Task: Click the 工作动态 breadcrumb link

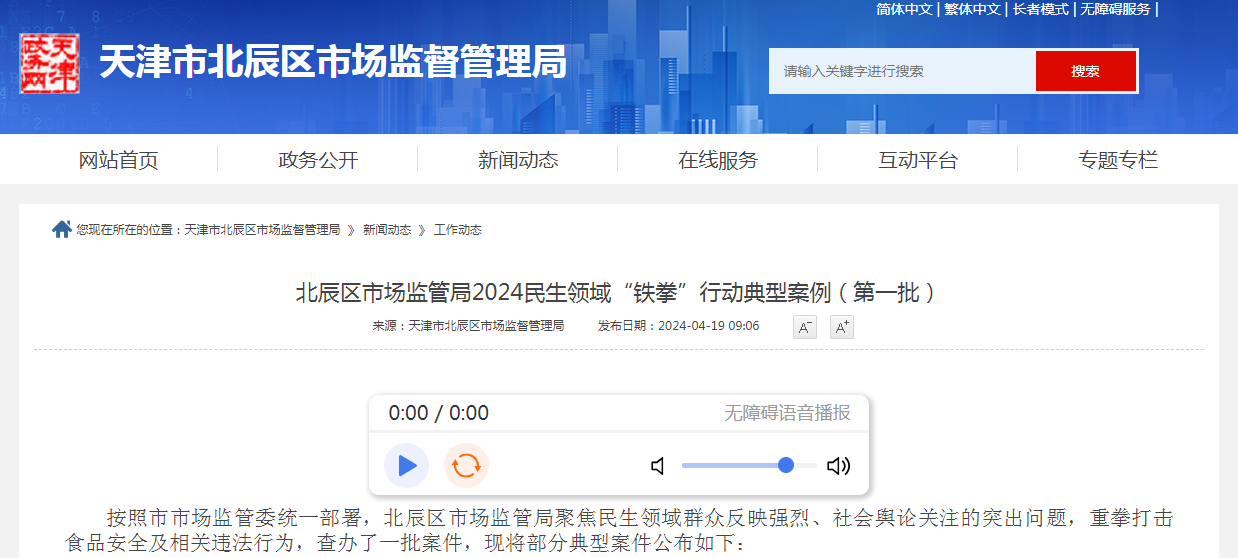Action: pos(458,230)
